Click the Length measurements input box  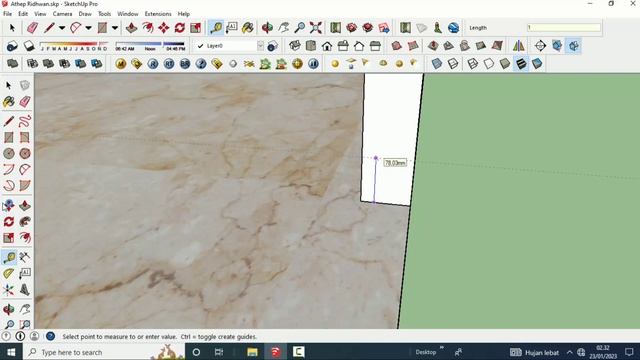pos(564,27)
